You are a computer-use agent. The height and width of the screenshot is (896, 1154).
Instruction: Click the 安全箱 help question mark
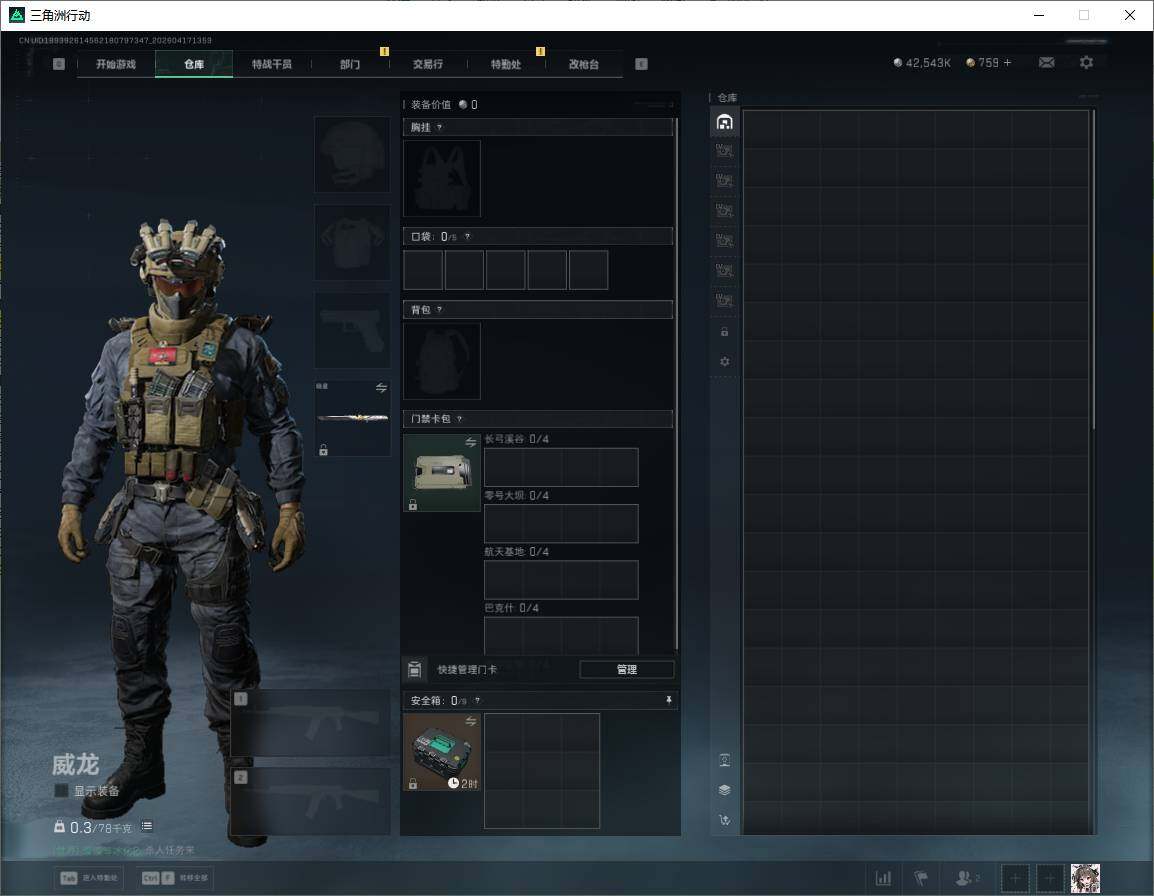tap(477, 700)
